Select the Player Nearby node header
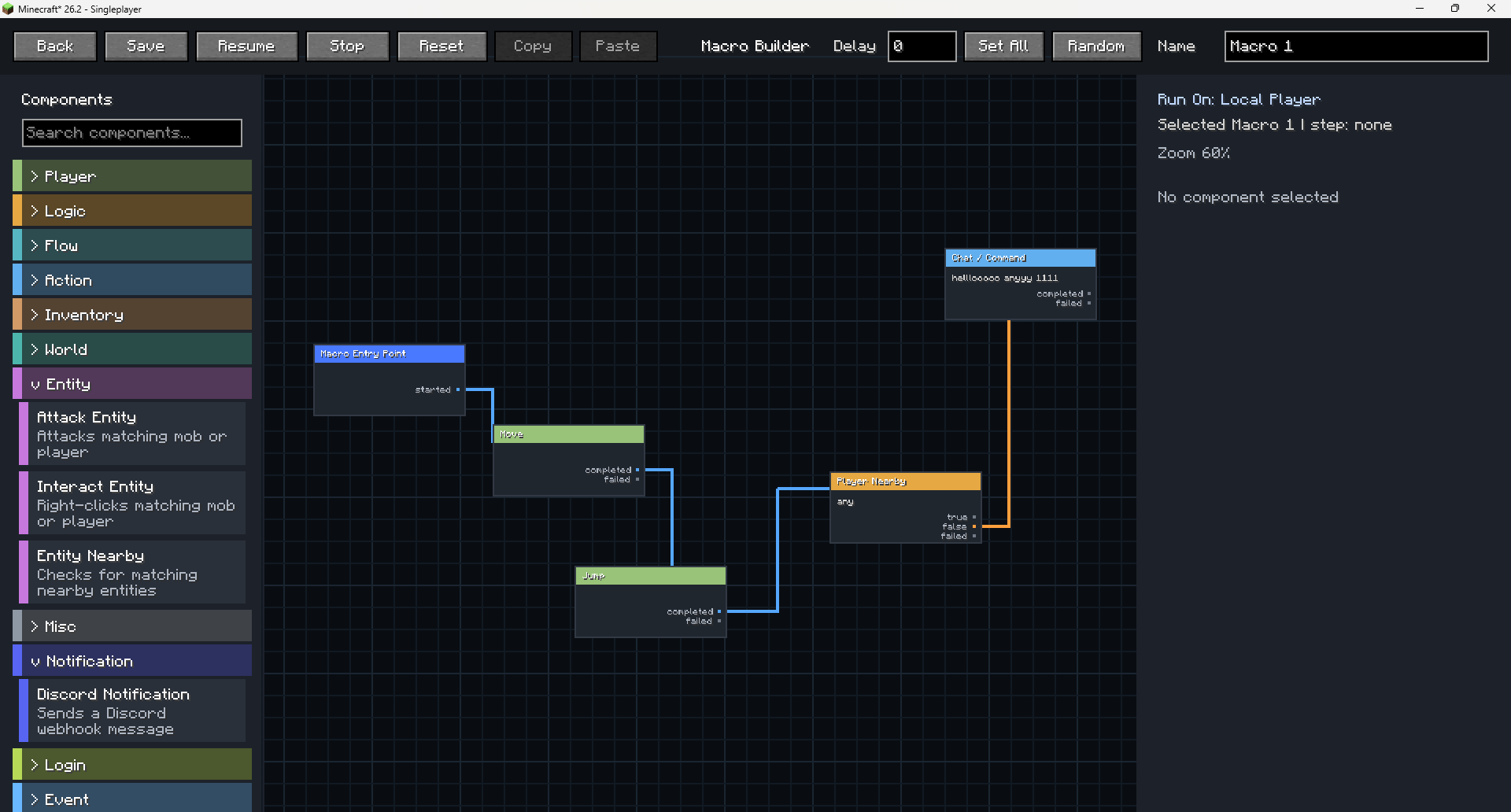Screen dimensions: 1511x812 906,482
